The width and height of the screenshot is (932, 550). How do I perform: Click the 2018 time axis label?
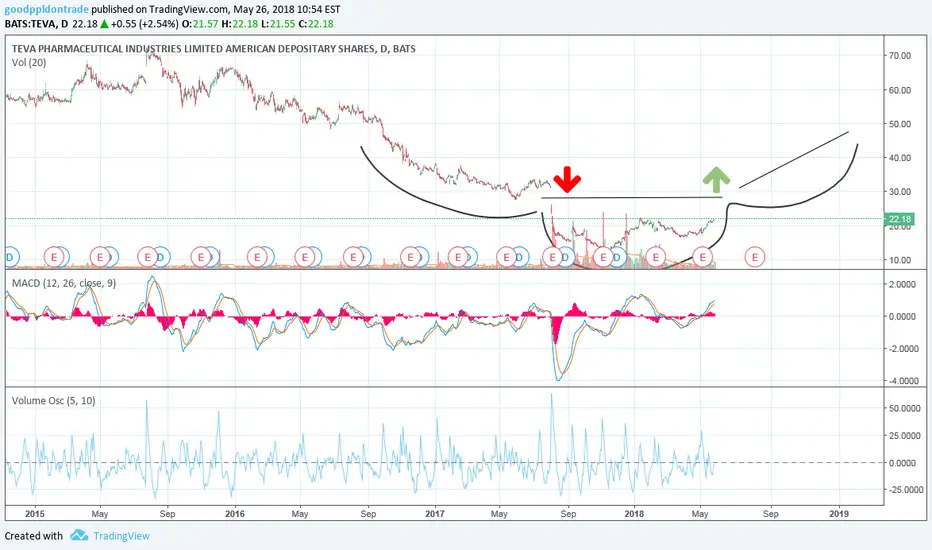634,514
